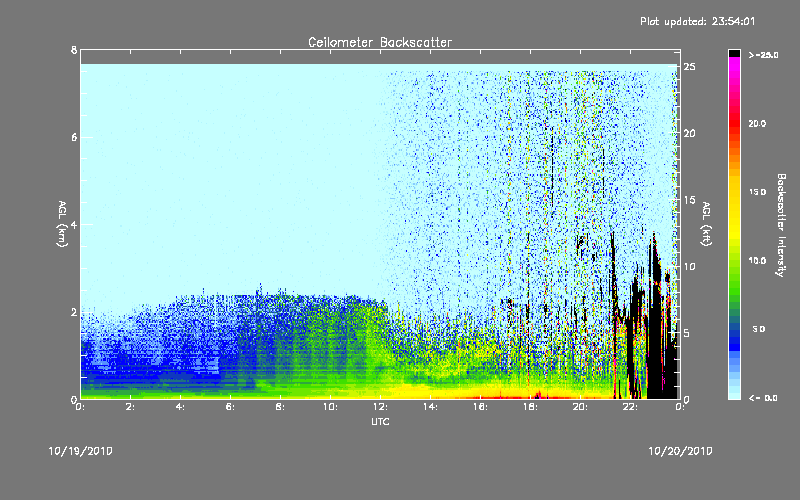This screenshot has width=800, height=500.
Task: Click the 4 km tick on left axis
Action: click(74, 224)
